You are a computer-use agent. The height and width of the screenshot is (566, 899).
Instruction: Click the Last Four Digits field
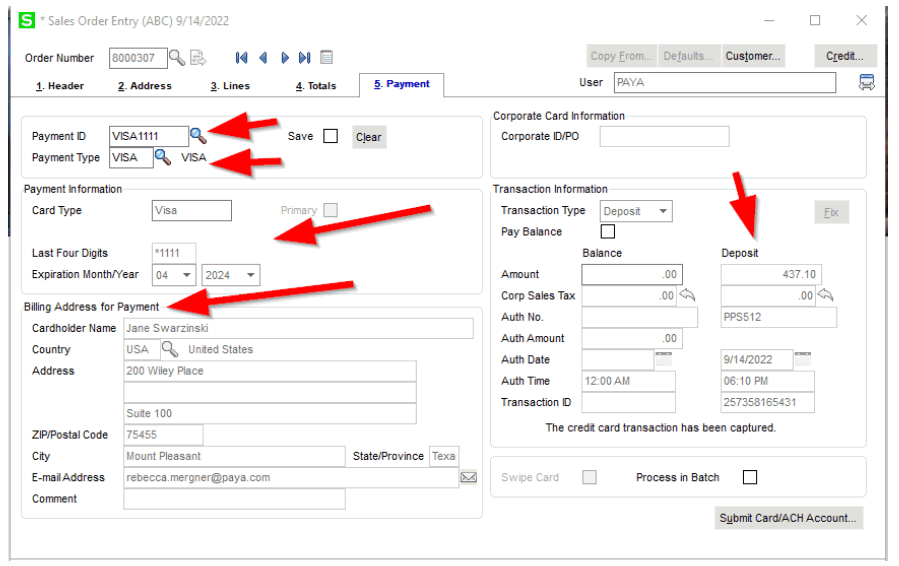[x=174, y=253]
